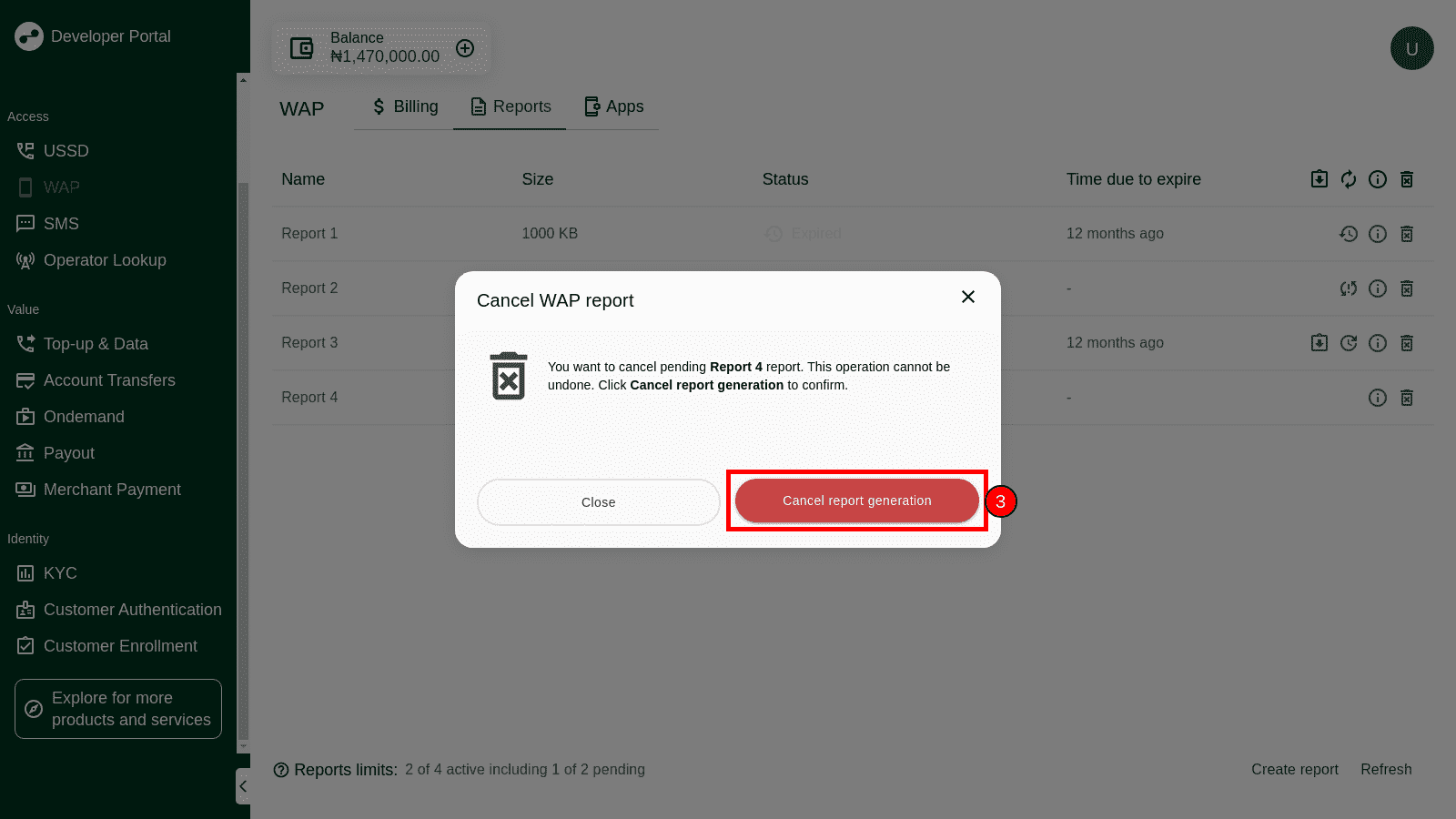Click Close button in cancel dialog
Screen dimensions: 1456x819
click(x=598, y=502)
